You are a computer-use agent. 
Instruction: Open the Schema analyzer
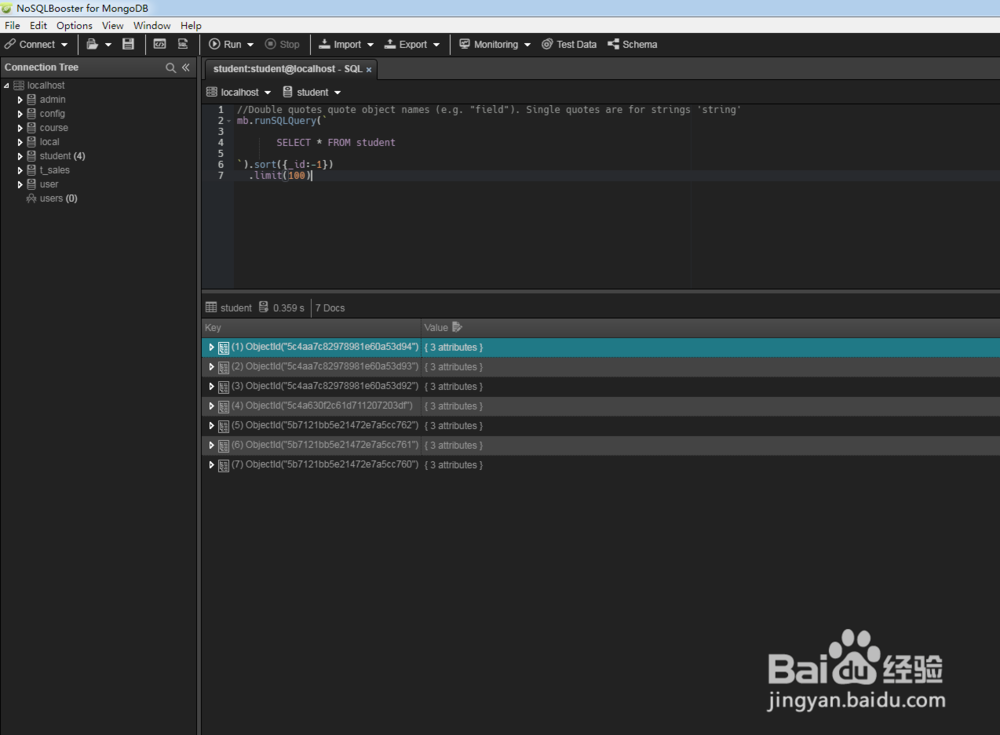(x=632, y=45)
